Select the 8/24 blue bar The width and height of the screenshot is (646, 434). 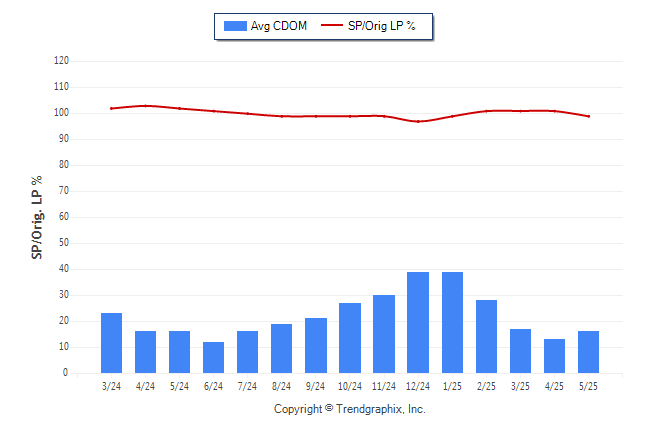[281, 349]
